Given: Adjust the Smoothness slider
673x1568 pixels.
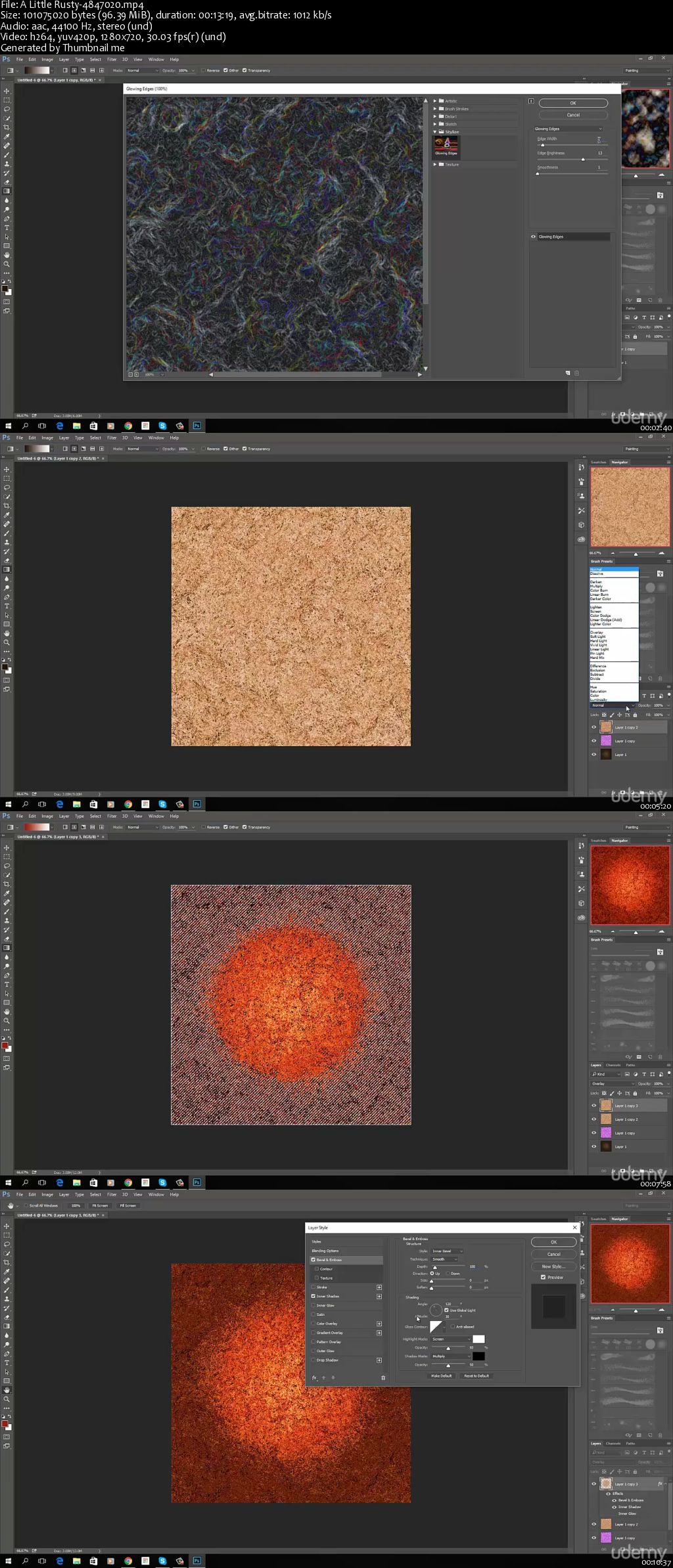Looking at the screenshot, I should (538, 173).
